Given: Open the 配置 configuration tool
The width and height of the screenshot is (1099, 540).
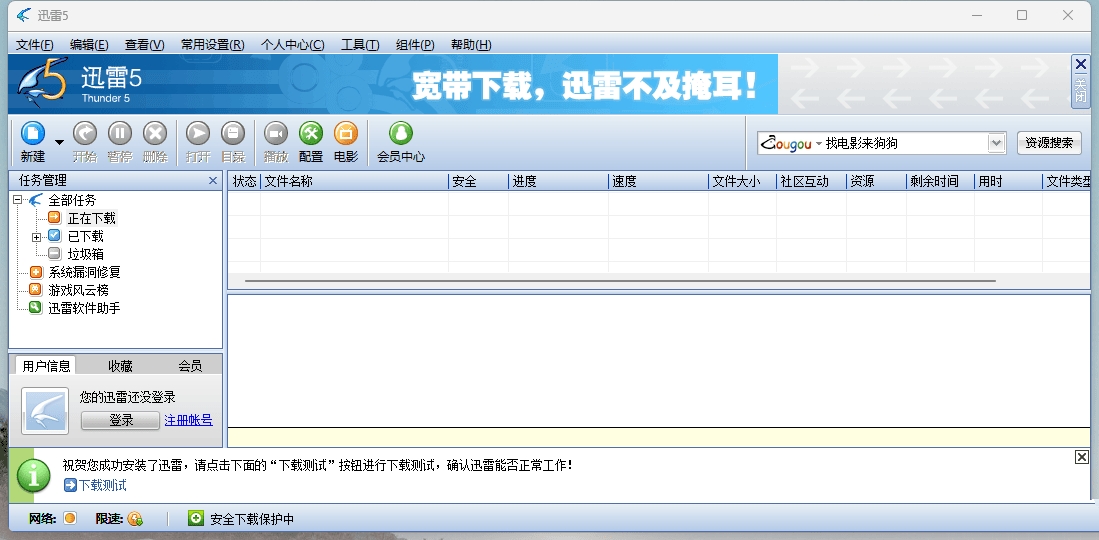Looking at the screenshot, I should click(x=311, y=134).
